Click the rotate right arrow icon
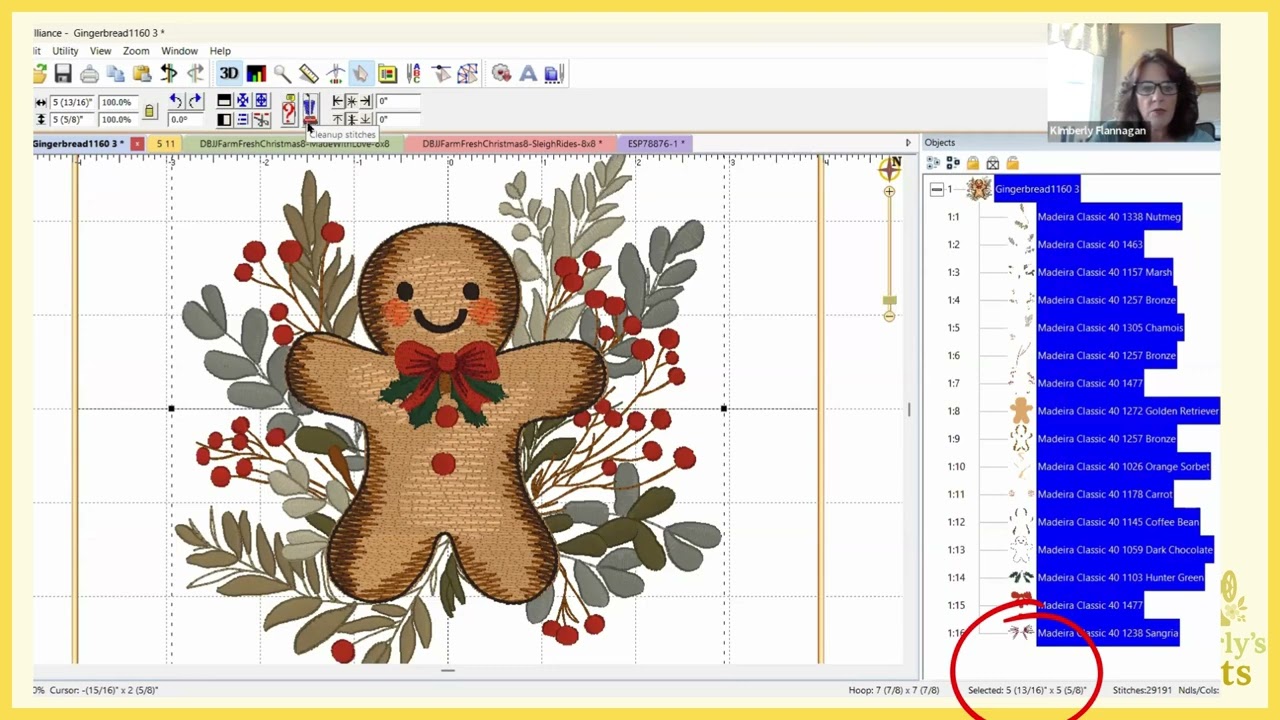 tap(195, 101)
